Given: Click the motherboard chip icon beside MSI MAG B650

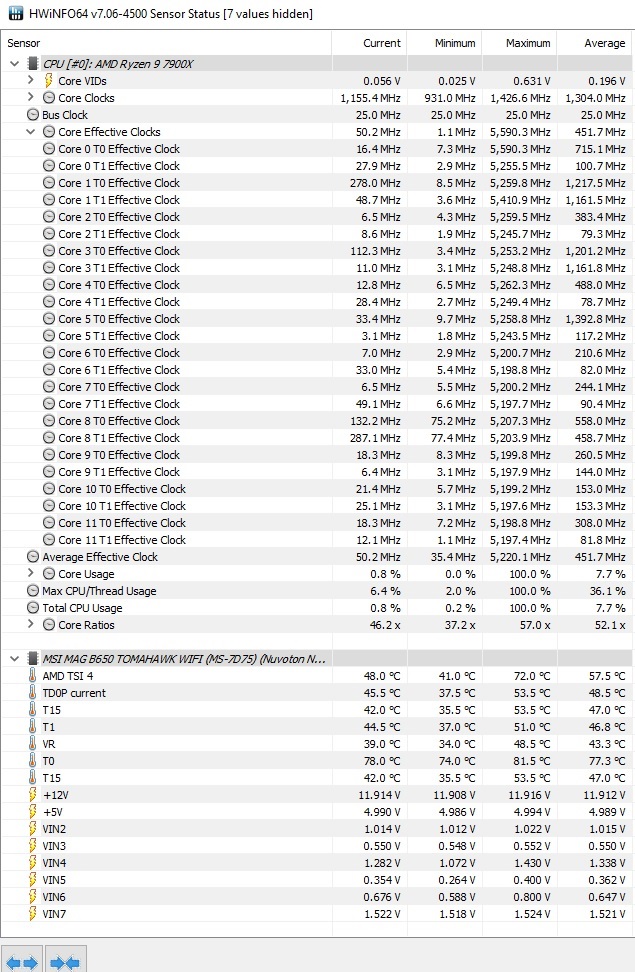Looking at the screenshot, I should tap(32, 659).
